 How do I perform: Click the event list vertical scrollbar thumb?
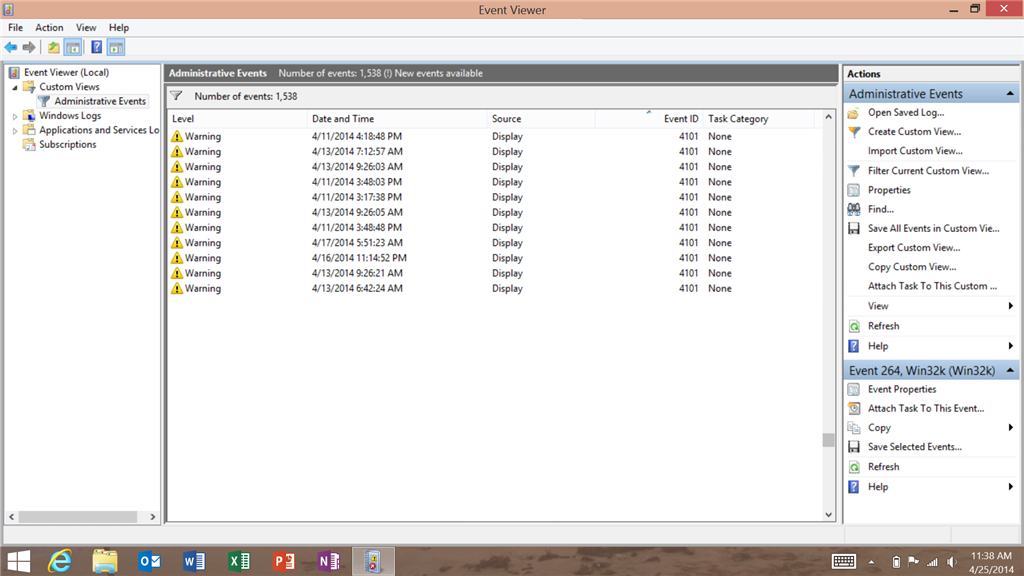(x=828, y=440)
